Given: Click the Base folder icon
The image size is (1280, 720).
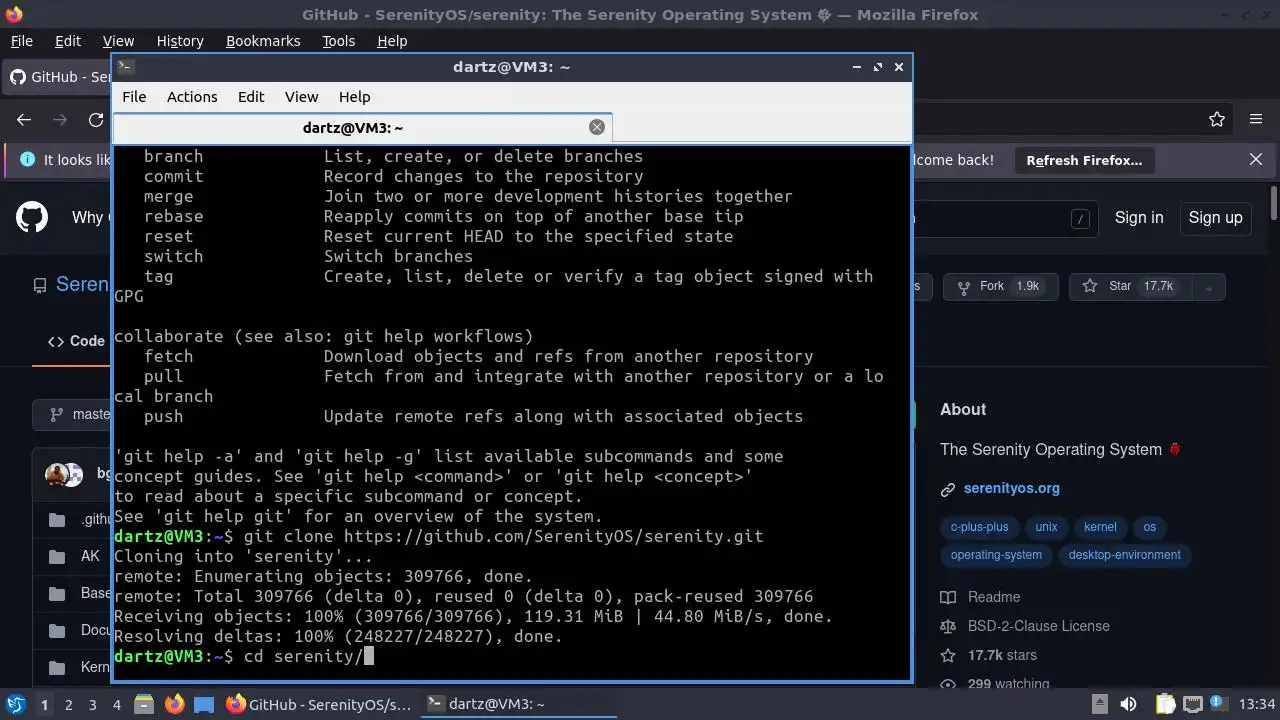Looking at the screenshot, I should [58, 594].
